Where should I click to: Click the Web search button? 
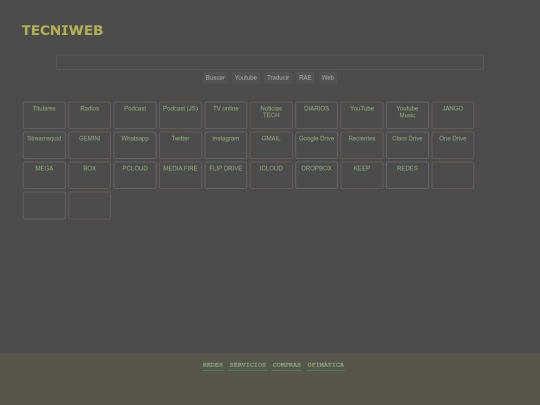click(328, 78)
